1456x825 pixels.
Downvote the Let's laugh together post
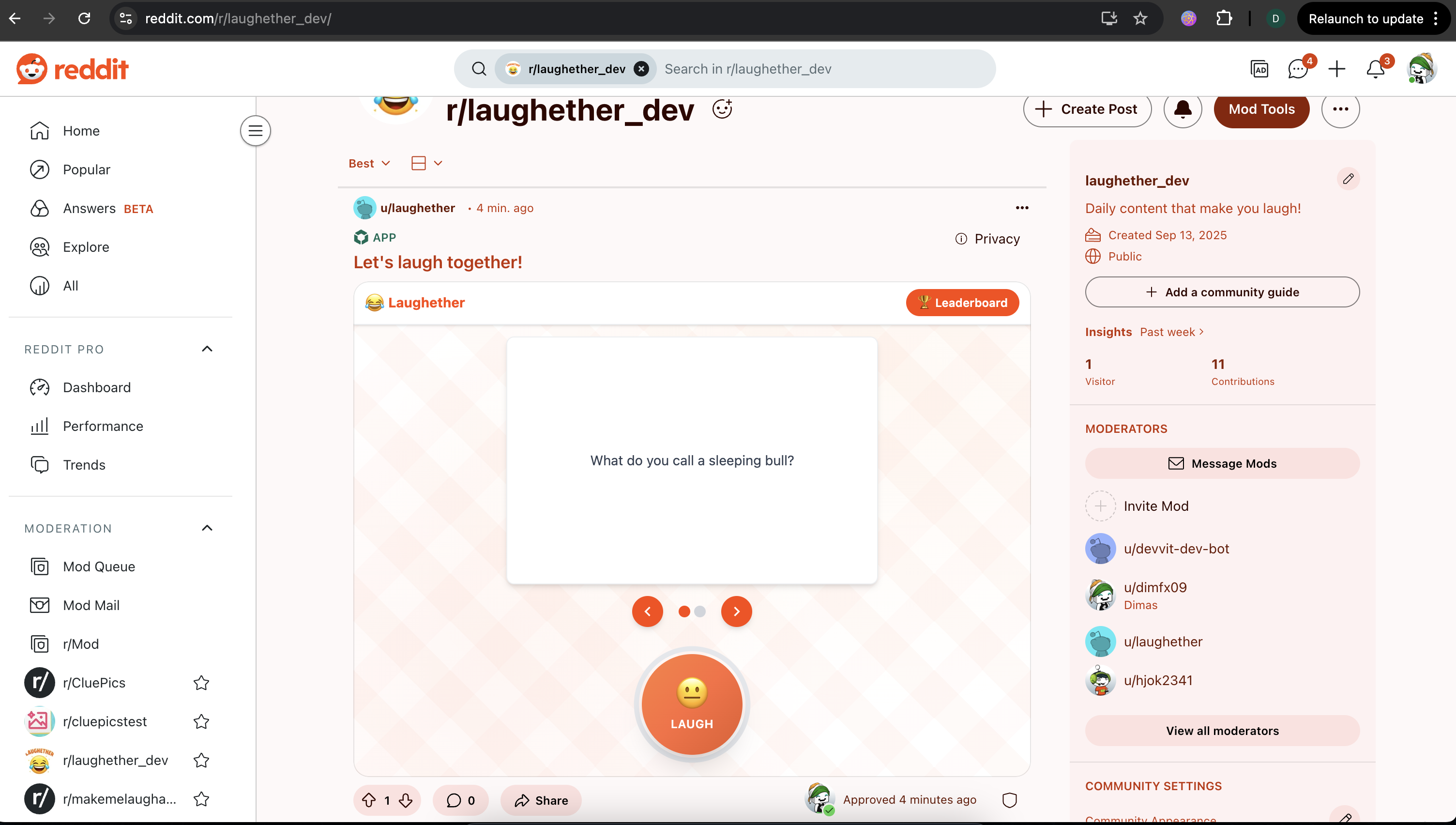tap(406, 800)
